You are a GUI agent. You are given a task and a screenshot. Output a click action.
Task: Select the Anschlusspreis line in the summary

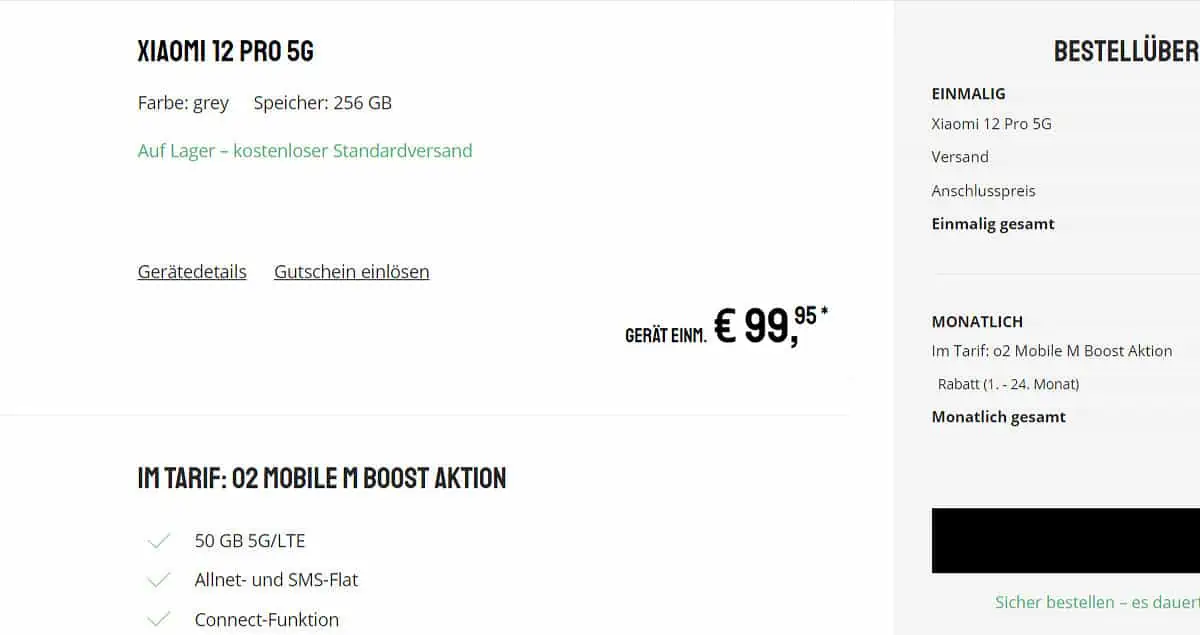point(983,190)
